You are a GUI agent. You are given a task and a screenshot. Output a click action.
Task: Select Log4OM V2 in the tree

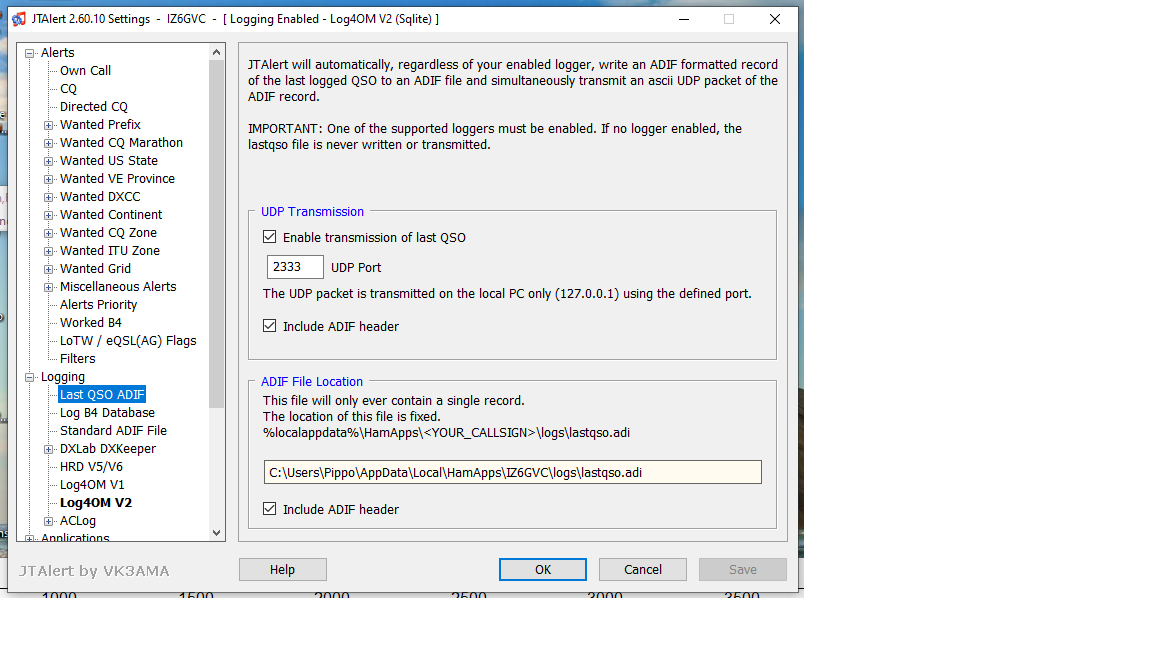click(96, 503)
